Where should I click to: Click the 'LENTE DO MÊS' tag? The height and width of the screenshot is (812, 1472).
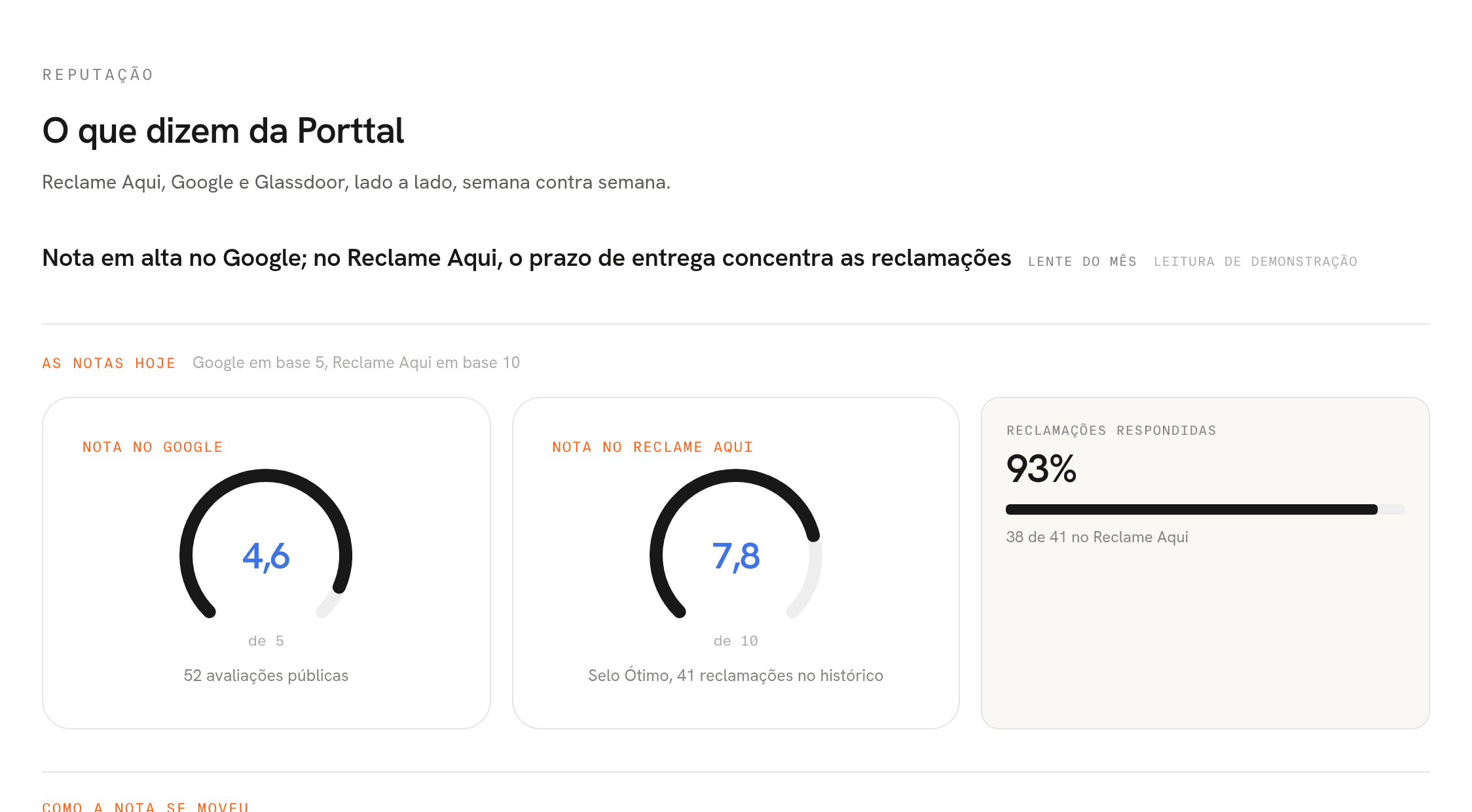click(1082, 261)
